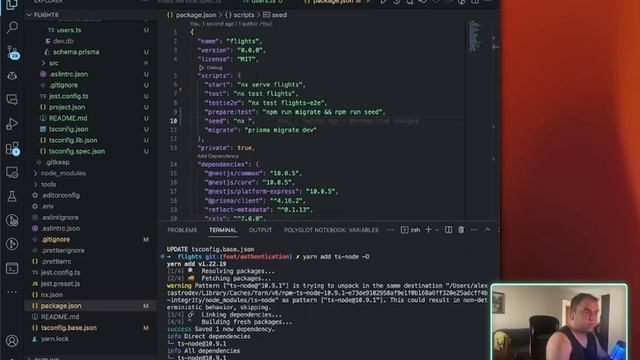Open yarn.lock file
The height and width of the screenshot is (360, 640).
click(54, 339)
